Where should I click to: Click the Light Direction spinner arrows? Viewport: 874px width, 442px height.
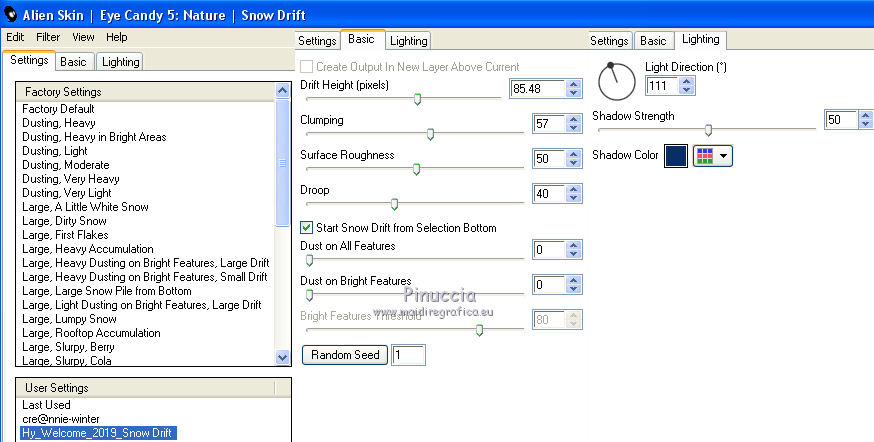click(687, 86)
